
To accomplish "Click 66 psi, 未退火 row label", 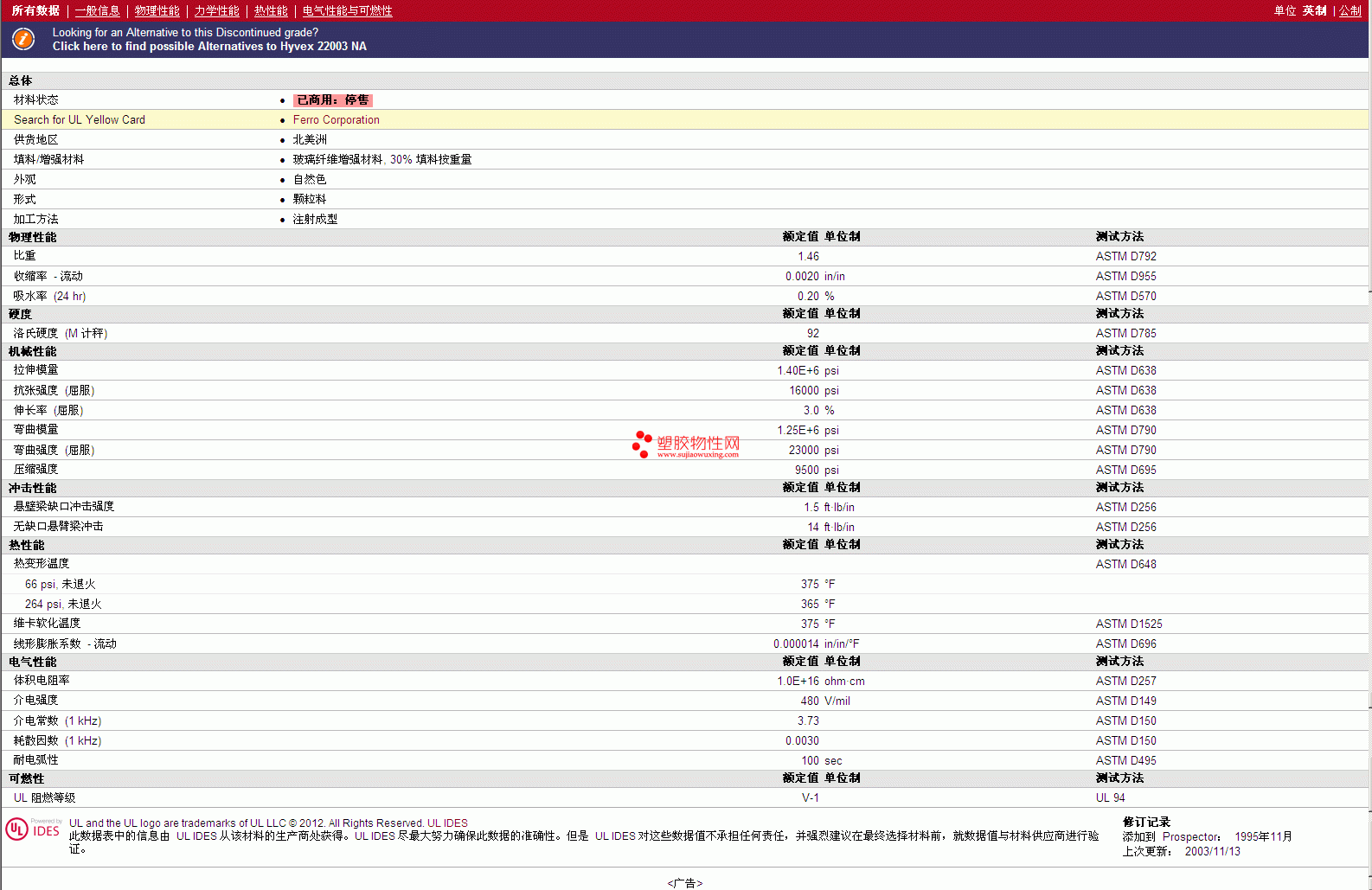I will click(x=61, y=585).
